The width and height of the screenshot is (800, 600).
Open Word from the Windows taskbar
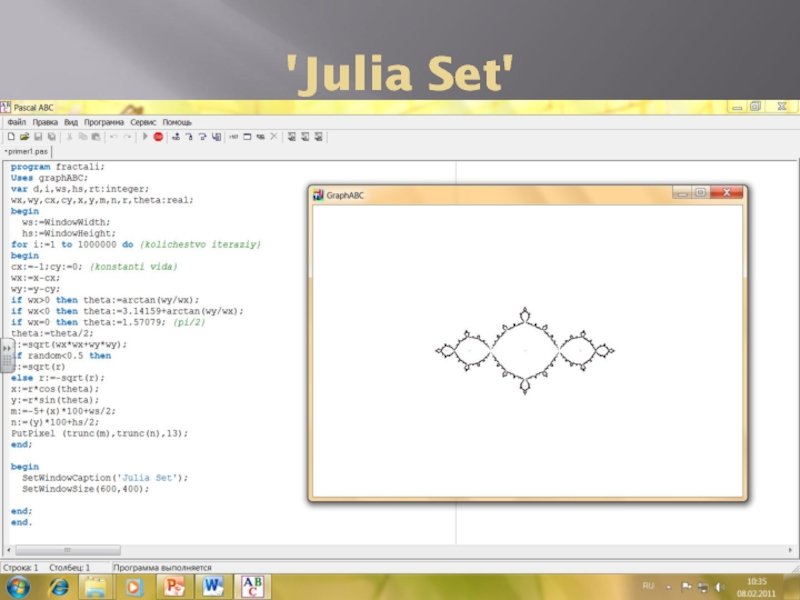(x=214, y=585)
